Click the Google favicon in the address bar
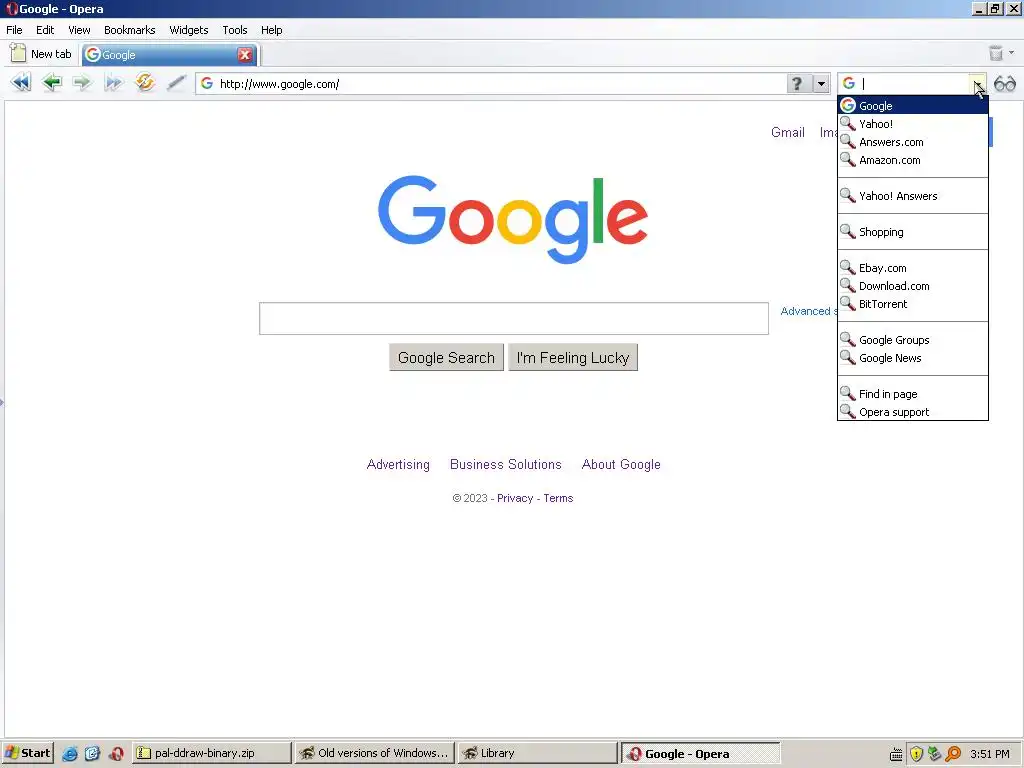The height and width of the screenshot is (768, 1024). tap(207, 84)
